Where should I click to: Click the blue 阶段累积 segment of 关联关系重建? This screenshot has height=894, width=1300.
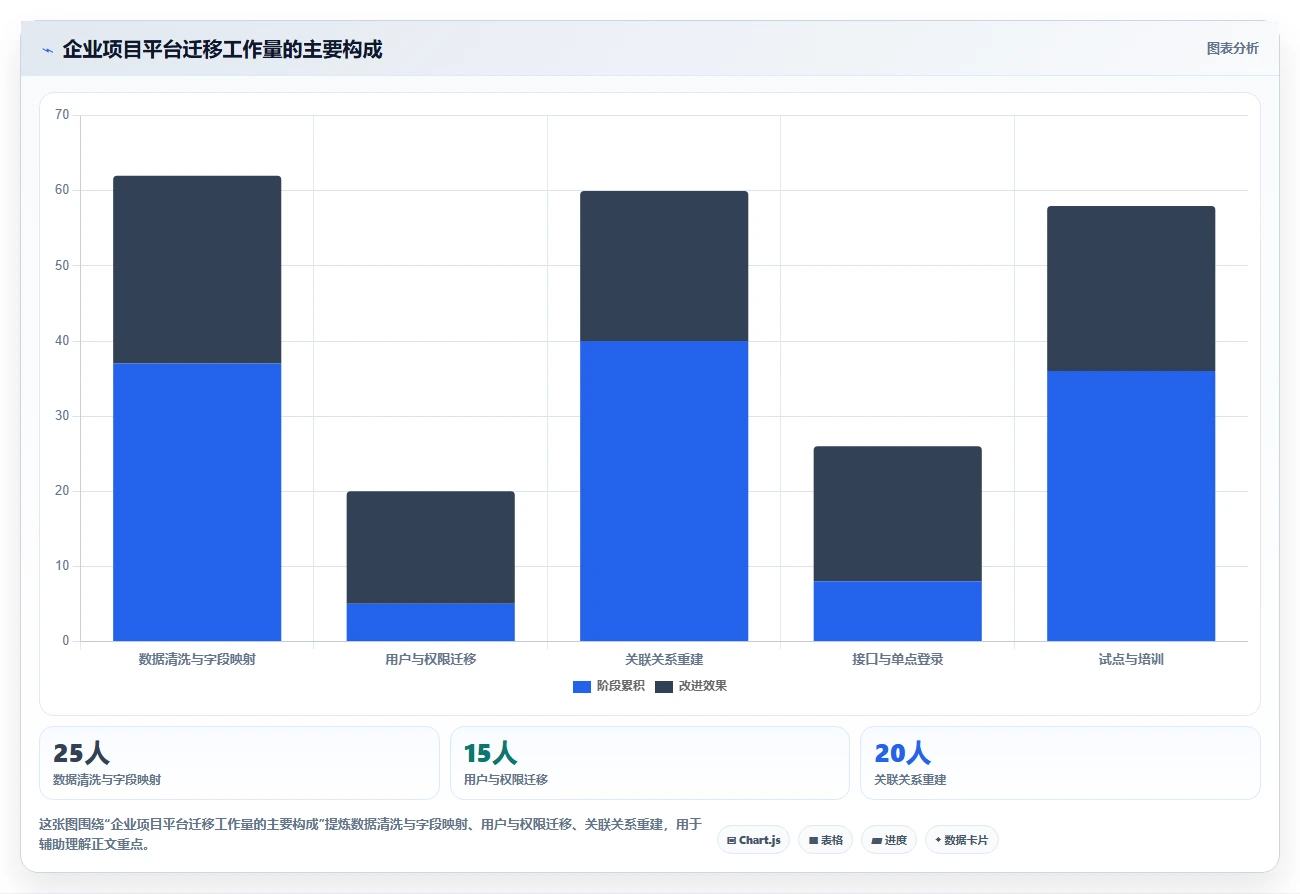pos(664,491)
